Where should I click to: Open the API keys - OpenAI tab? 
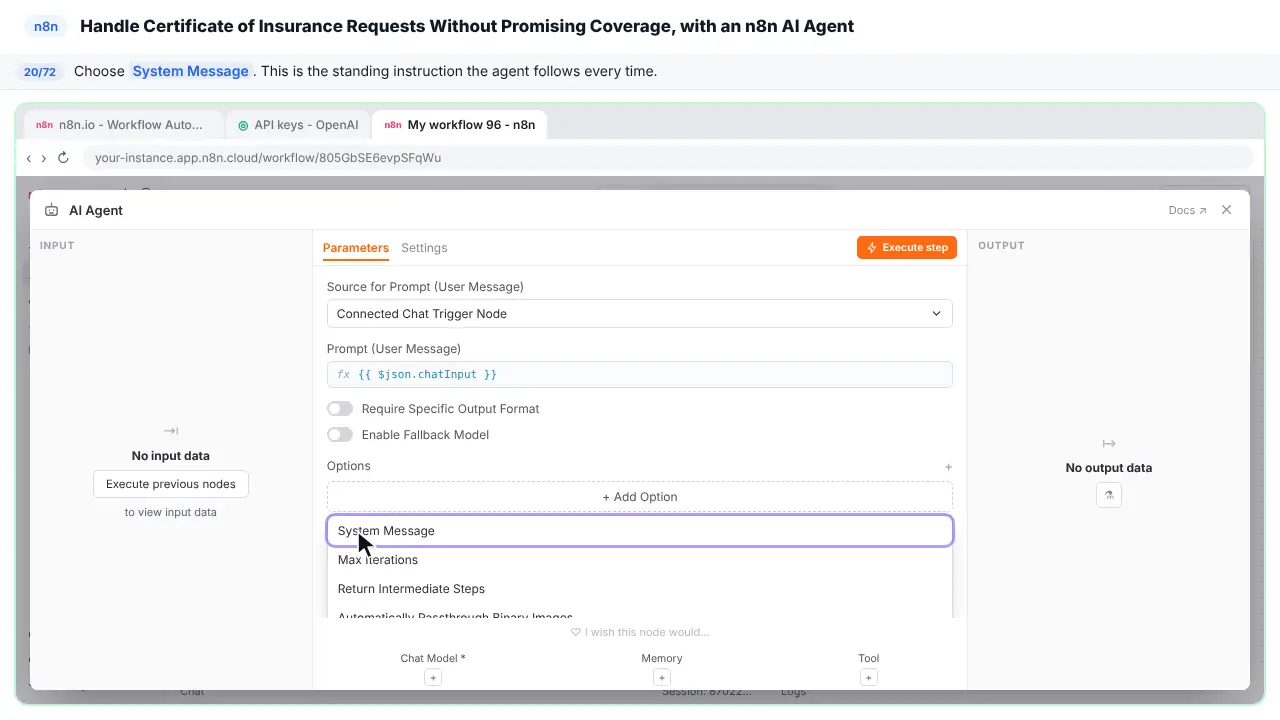click(298, 125)
